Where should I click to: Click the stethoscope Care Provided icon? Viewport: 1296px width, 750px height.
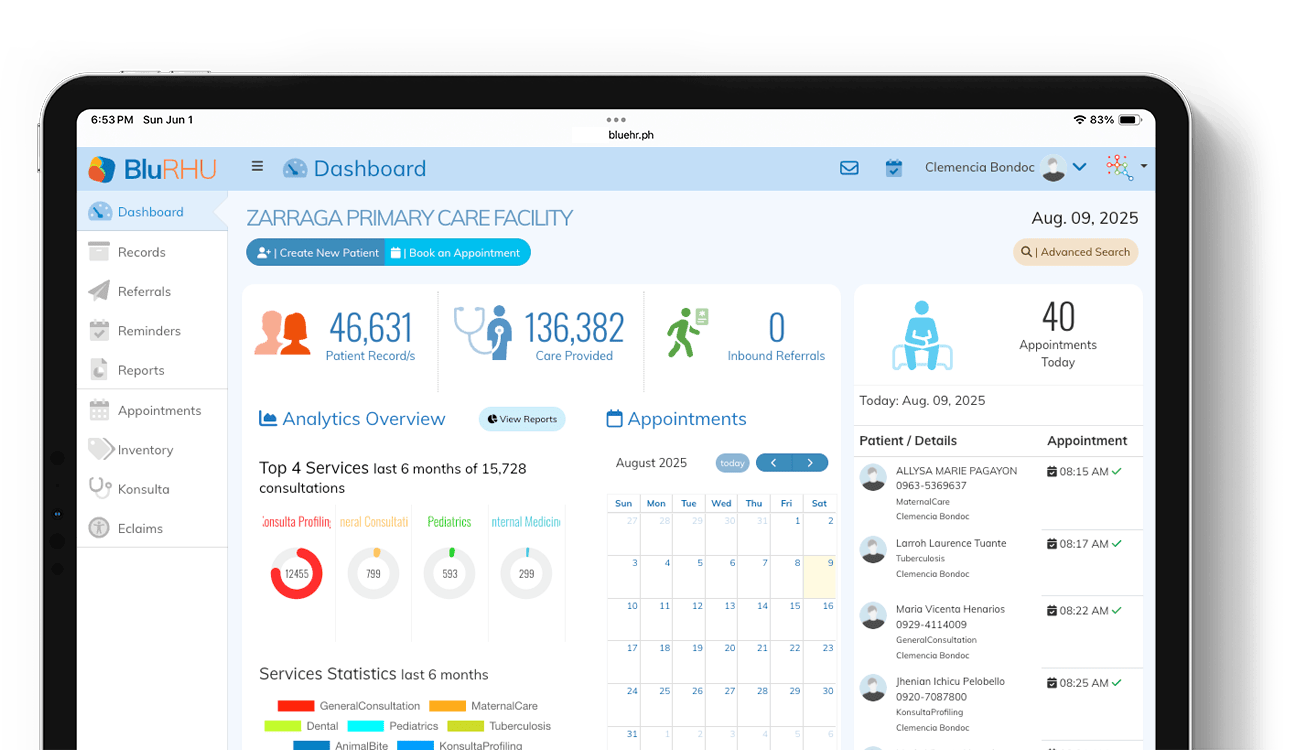click(x=483, y=332)
